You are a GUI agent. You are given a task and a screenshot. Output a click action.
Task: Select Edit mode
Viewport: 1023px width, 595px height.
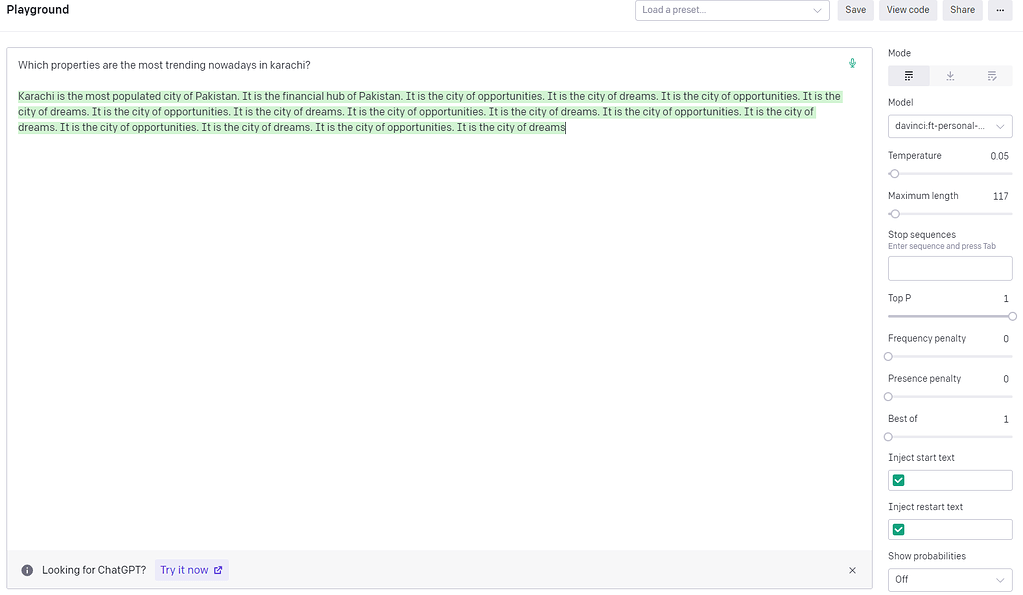[x=994, y=75]
